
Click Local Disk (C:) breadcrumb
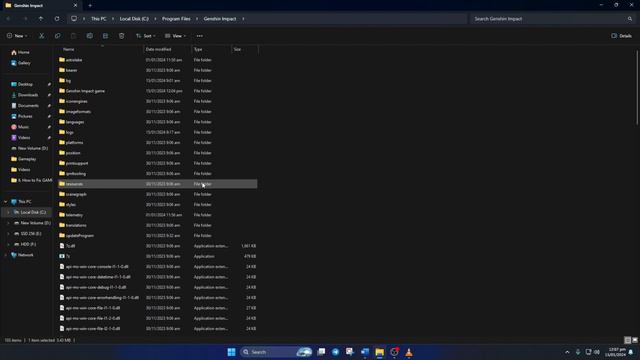click(134, 19)
